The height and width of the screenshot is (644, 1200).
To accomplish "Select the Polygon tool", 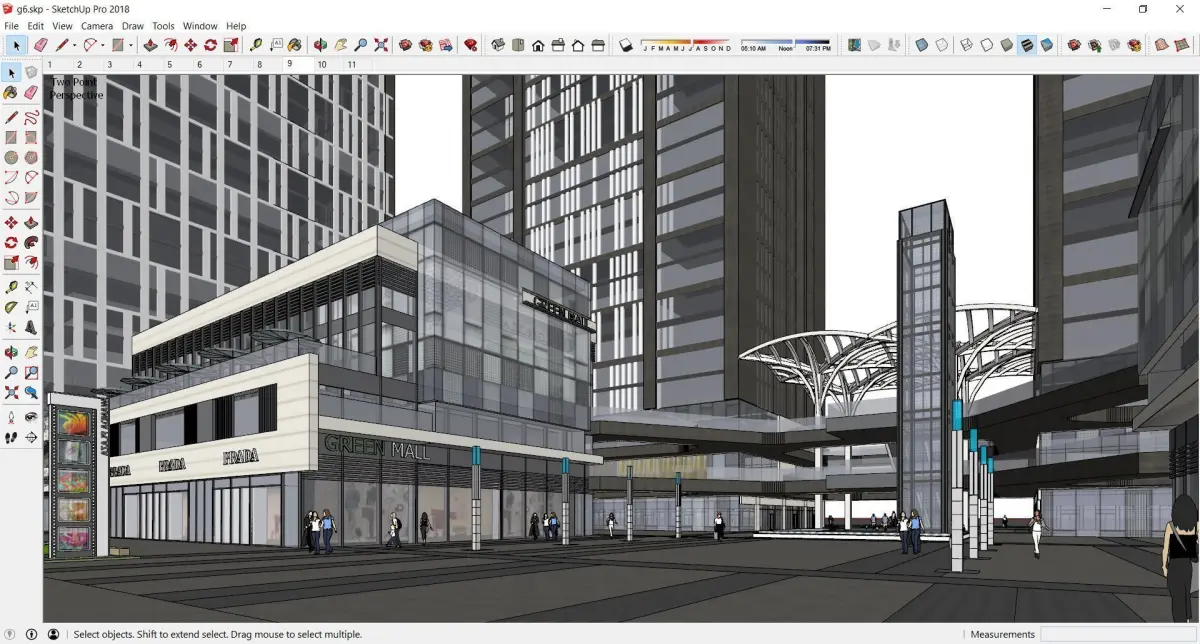I will point(31,157).
